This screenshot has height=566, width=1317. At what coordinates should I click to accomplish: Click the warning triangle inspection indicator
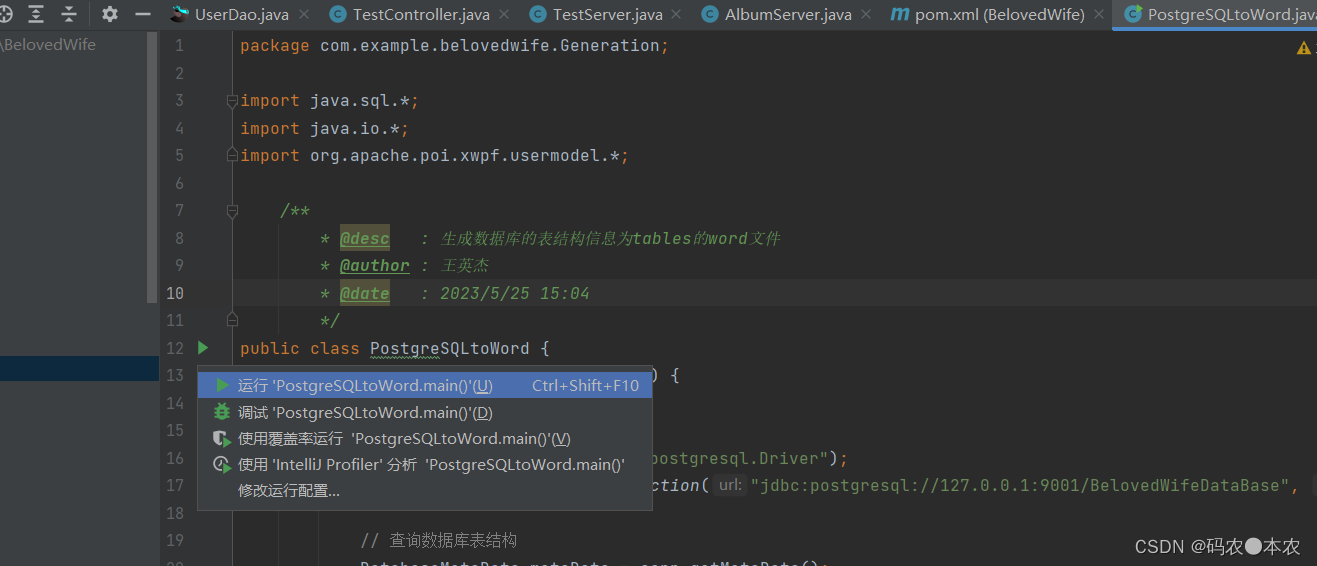[x=1304, y=48]
